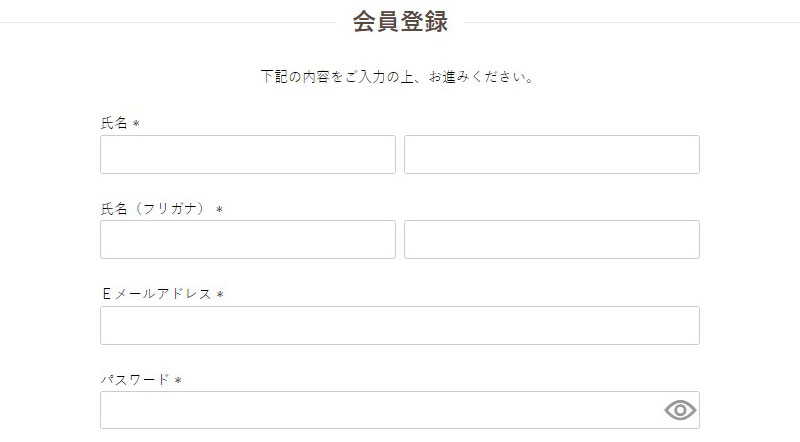Show the password characters
800x442 pixels.
(679, 410)
